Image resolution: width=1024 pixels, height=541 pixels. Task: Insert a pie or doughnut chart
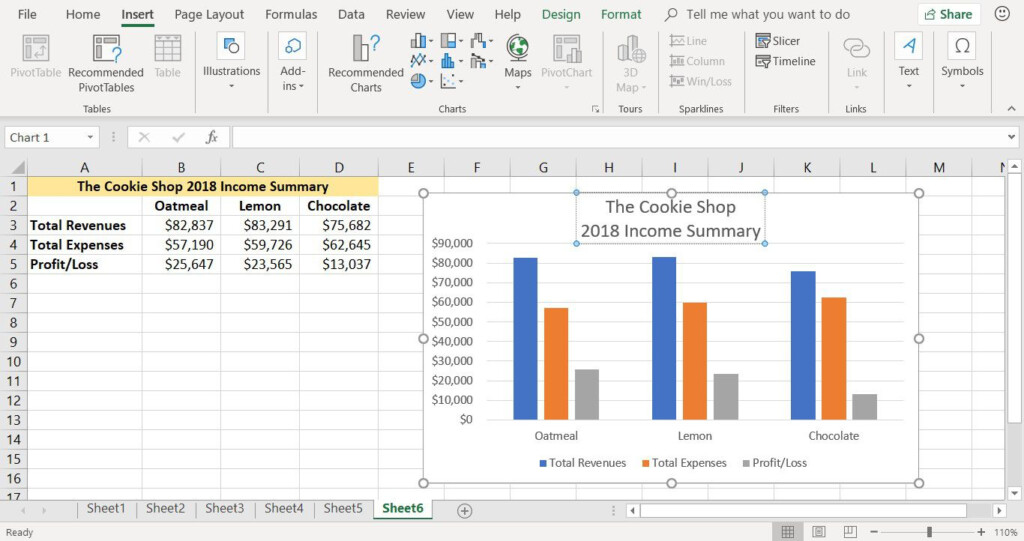(x=418, y=81)
